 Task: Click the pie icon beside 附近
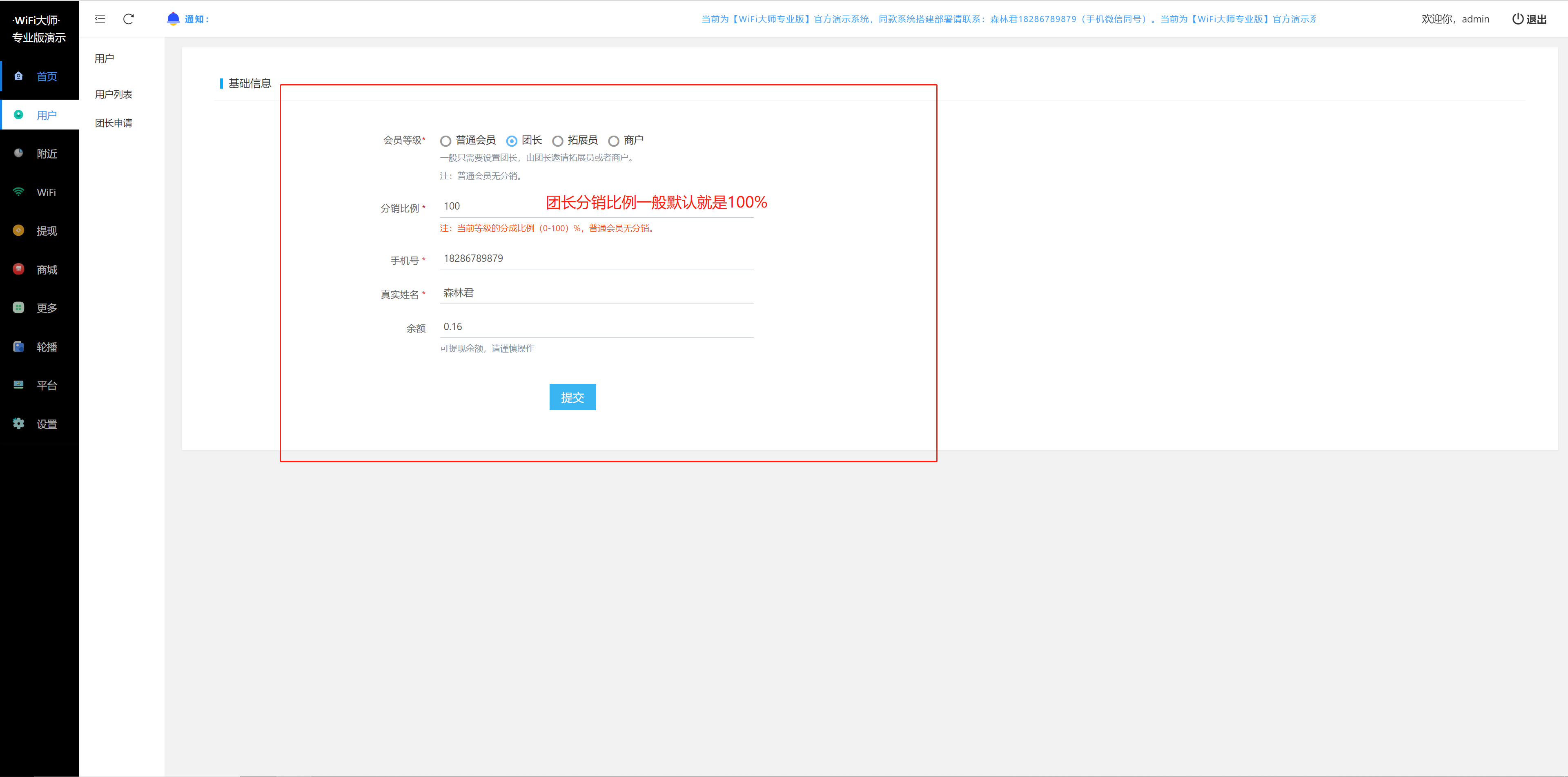(18, 154)
